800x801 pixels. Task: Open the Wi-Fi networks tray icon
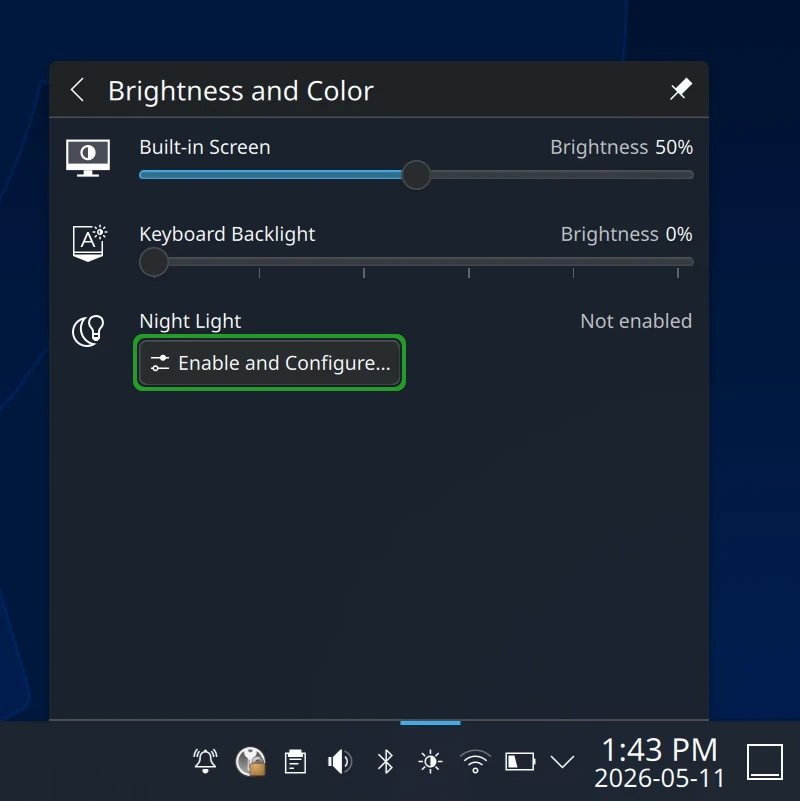click(x=475, y=762)
